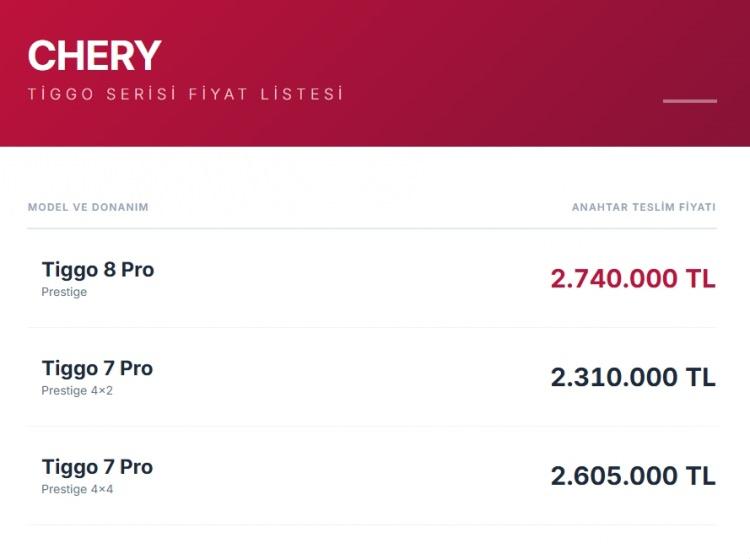The image size is (750, 559).
Task: Click the CHERY brand heading
Action: click(94, 56)
